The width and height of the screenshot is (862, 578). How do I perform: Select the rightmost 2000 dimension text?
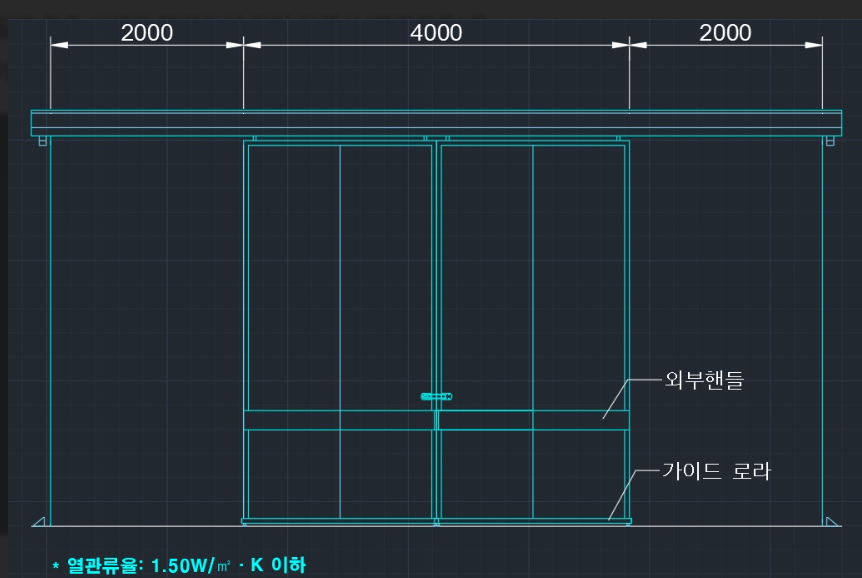[725, 33]
